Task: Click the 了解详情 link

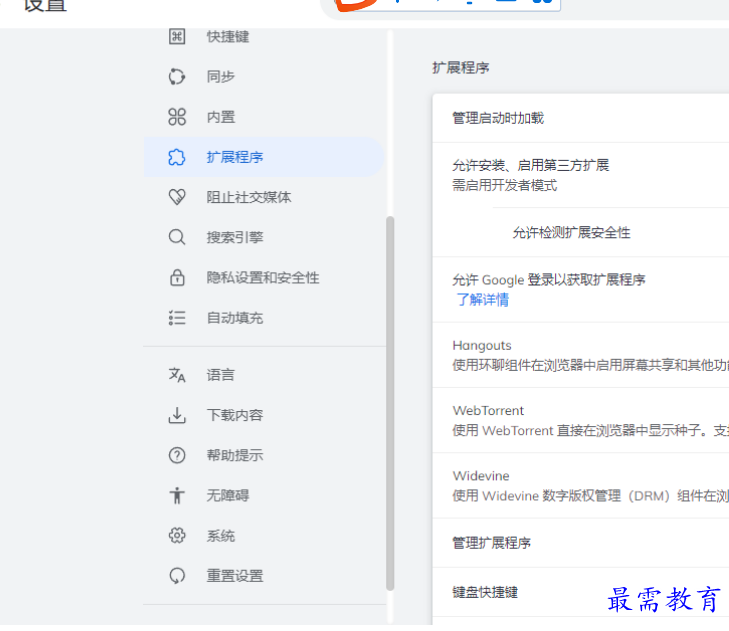Action: [x=482, y=300]
